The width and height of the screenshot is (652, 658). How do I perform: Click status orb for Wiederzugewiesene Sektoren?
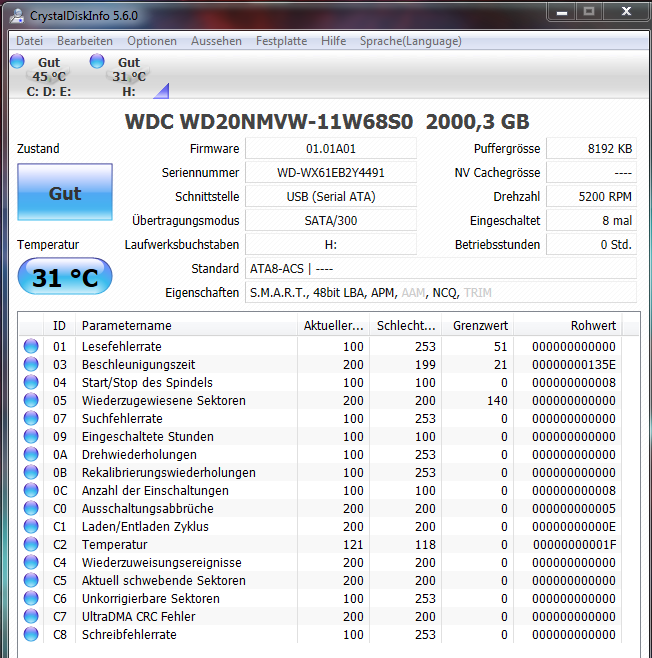pos(31,400)
